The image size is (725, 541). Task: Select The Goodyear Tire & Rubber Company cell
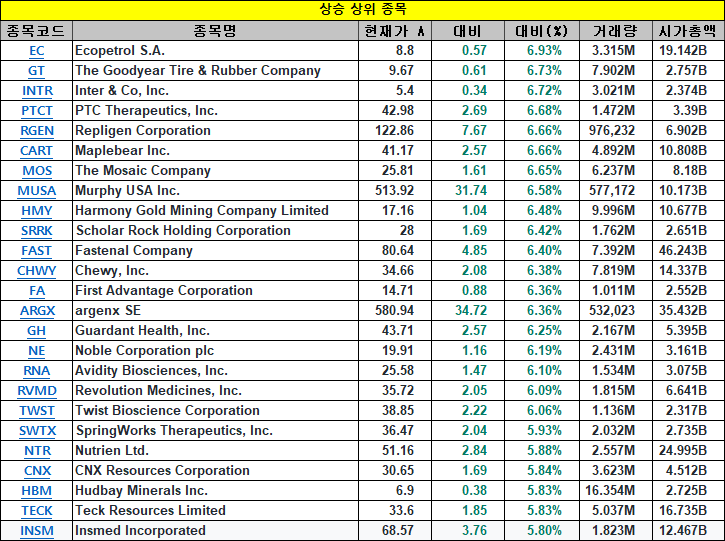[x=215, y=71]
